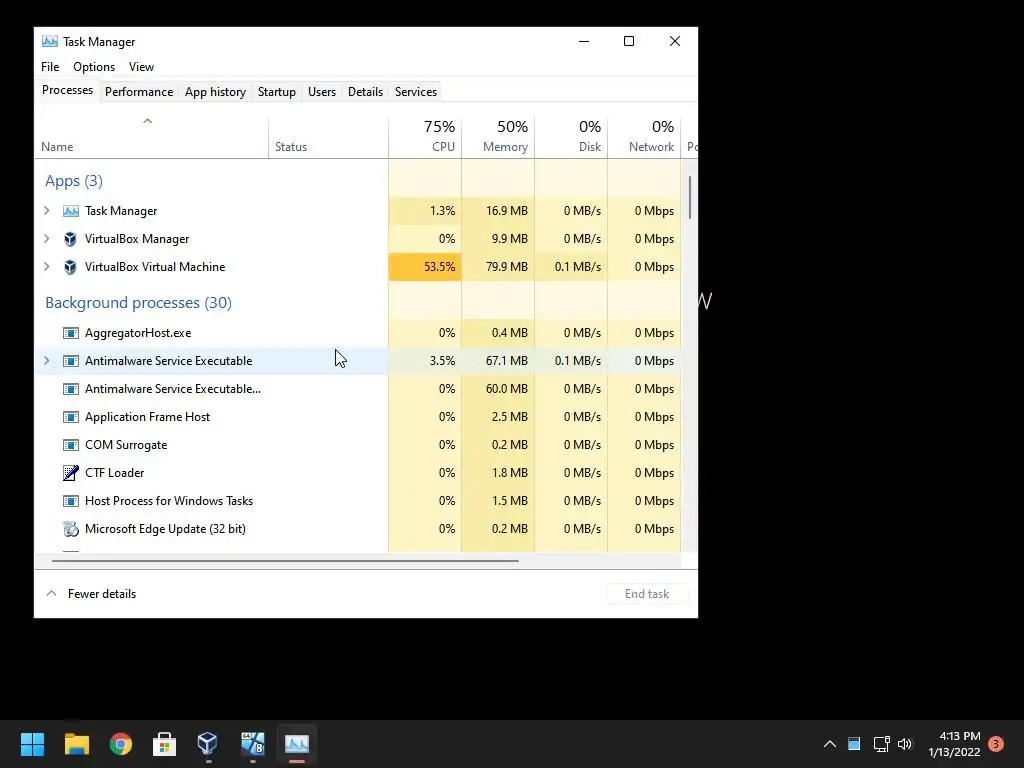Click the taskbar app icon right of VirtualBox
The height and width of the screenshot is (768, 1024).
tap(252, 743)
